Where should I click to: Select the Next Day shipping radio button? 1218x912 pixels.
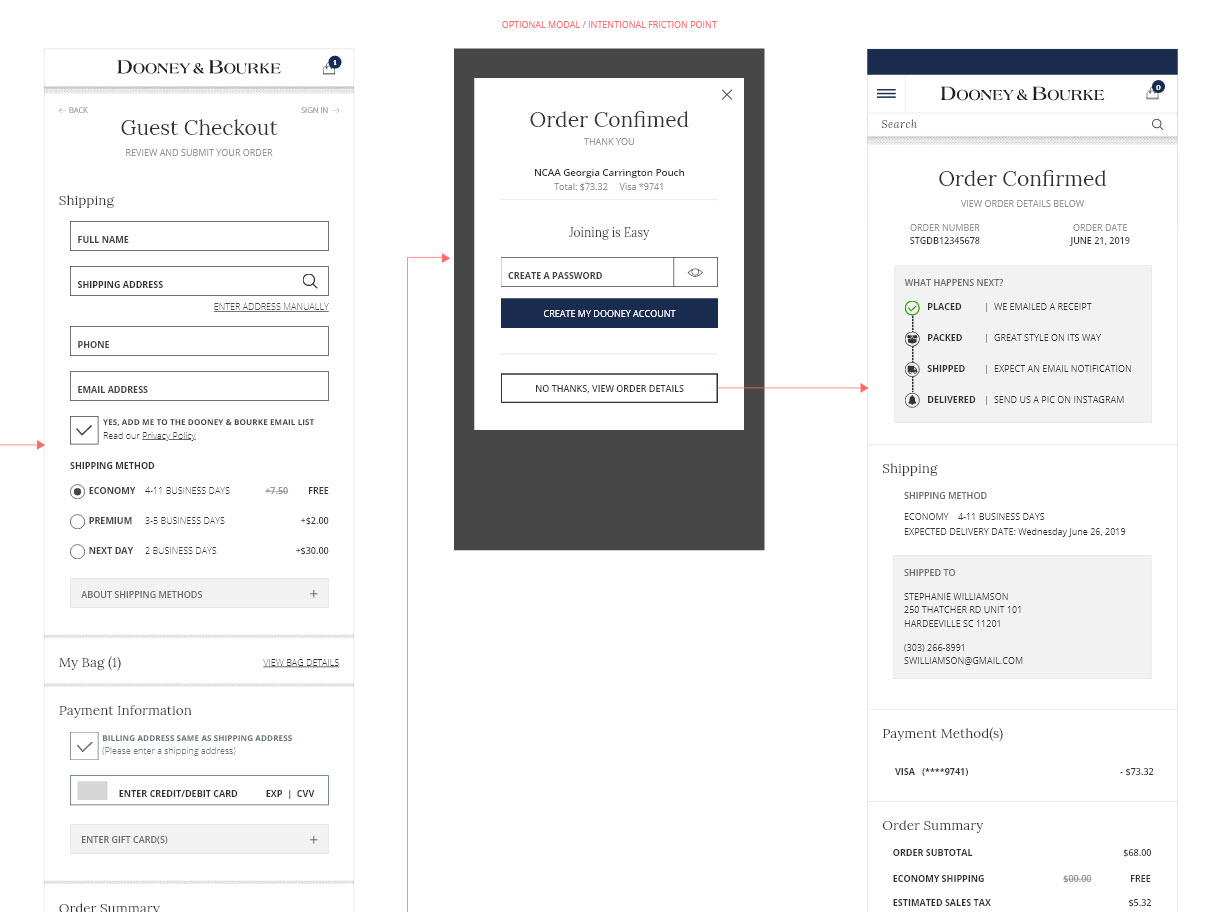77,551
